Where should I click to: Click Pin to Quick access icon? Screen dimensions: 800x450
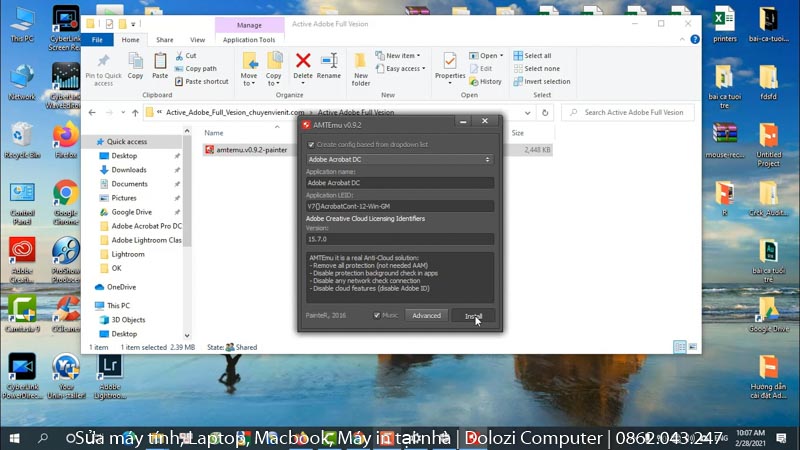coord(103,65)
